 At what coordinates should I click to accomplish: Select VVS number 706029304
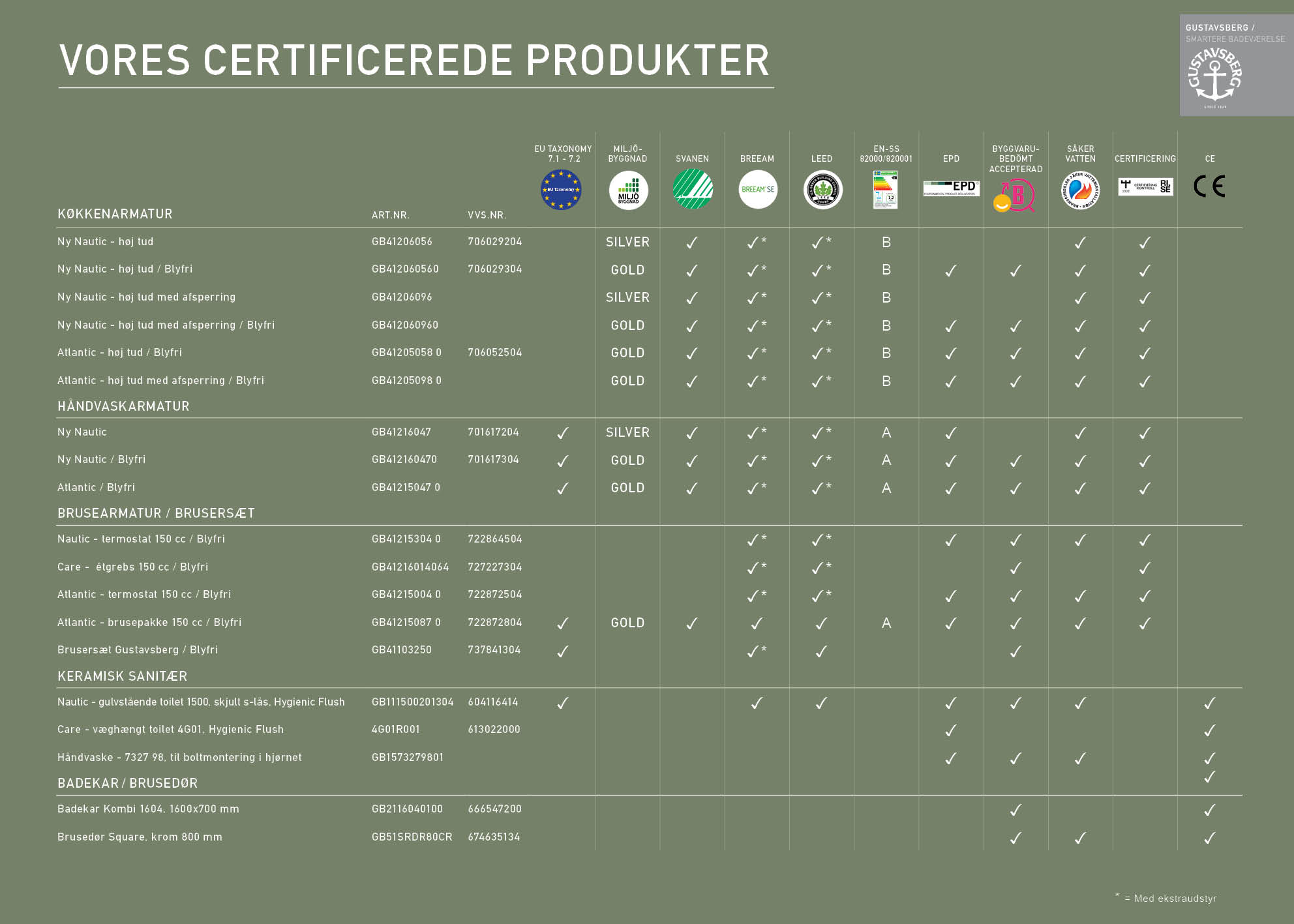point(495,269)
